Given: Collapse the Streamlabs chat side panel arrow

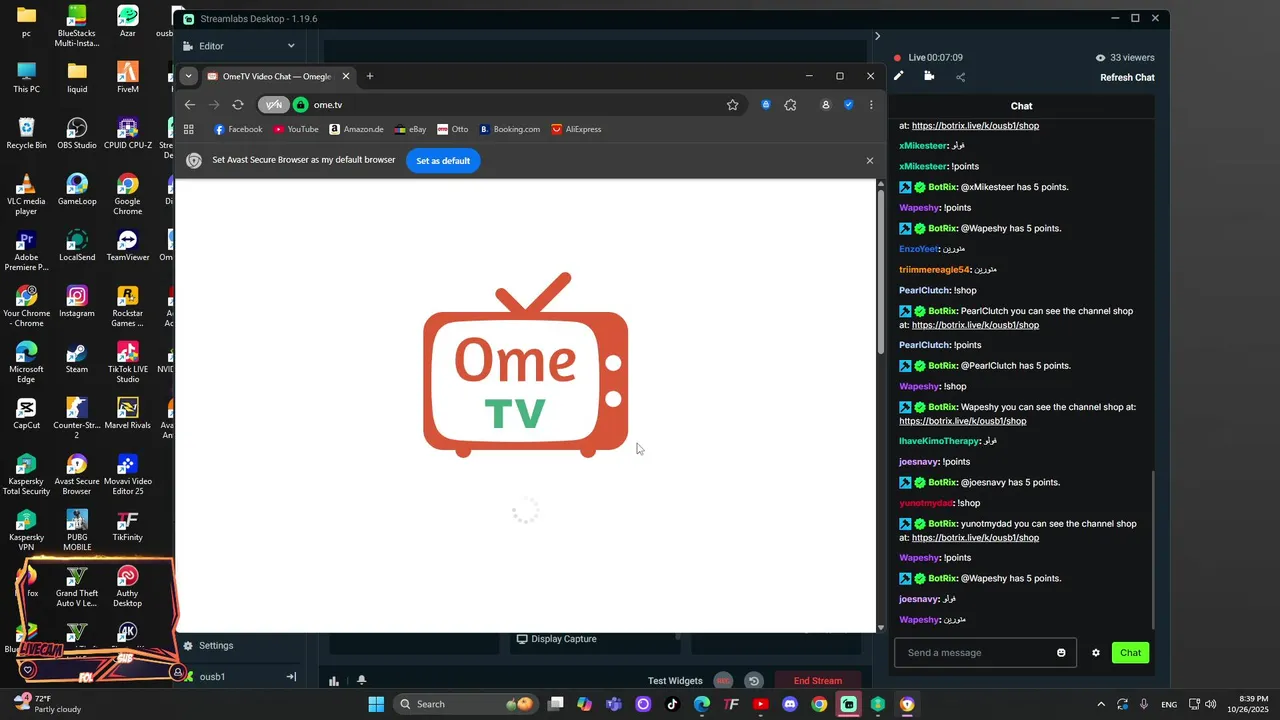Looking at the screenshot, I should [x=877, y=36].
